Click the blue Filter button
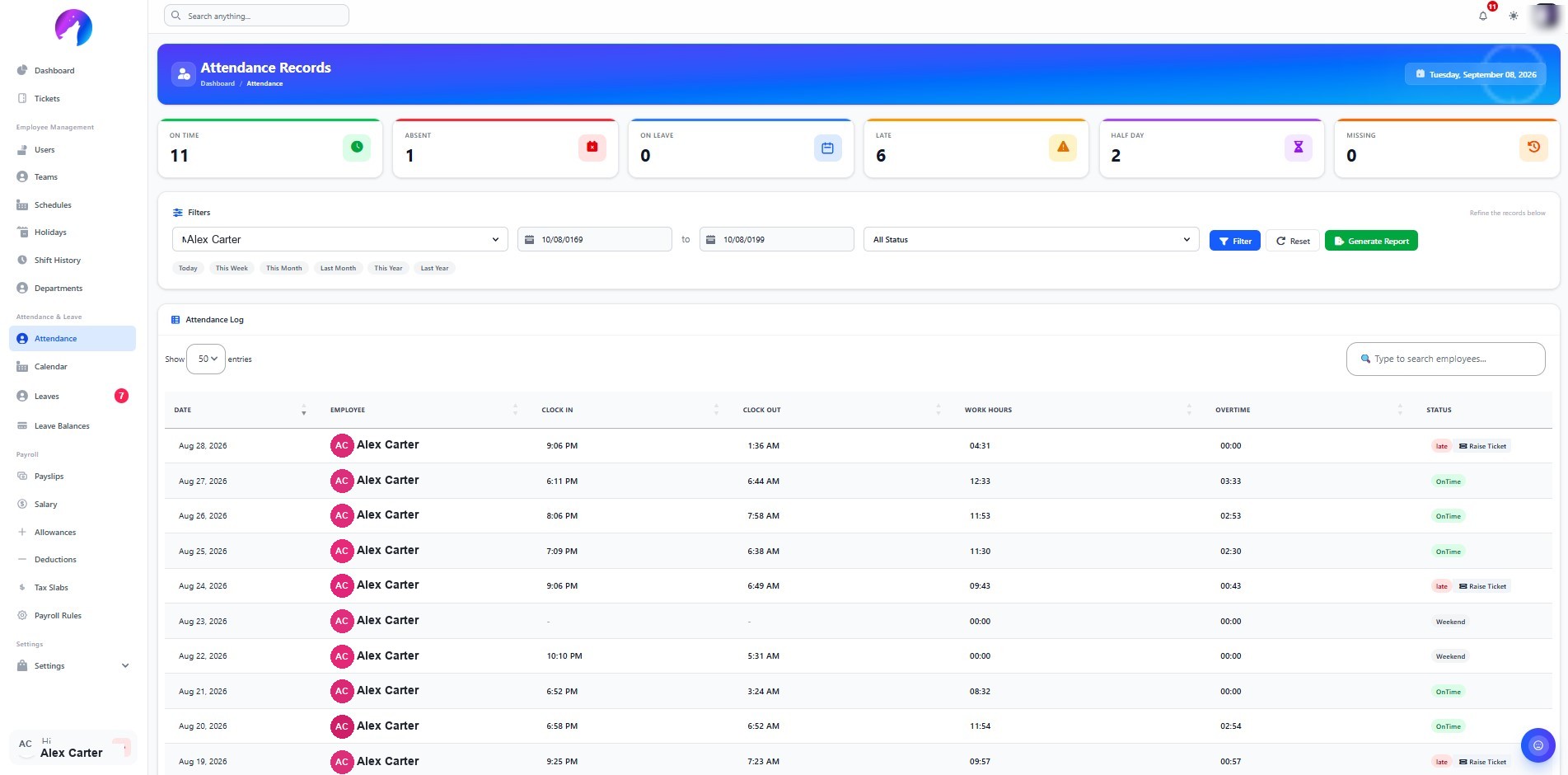This screenshot has width=1568, height=775. click(x=1234, y=241)
